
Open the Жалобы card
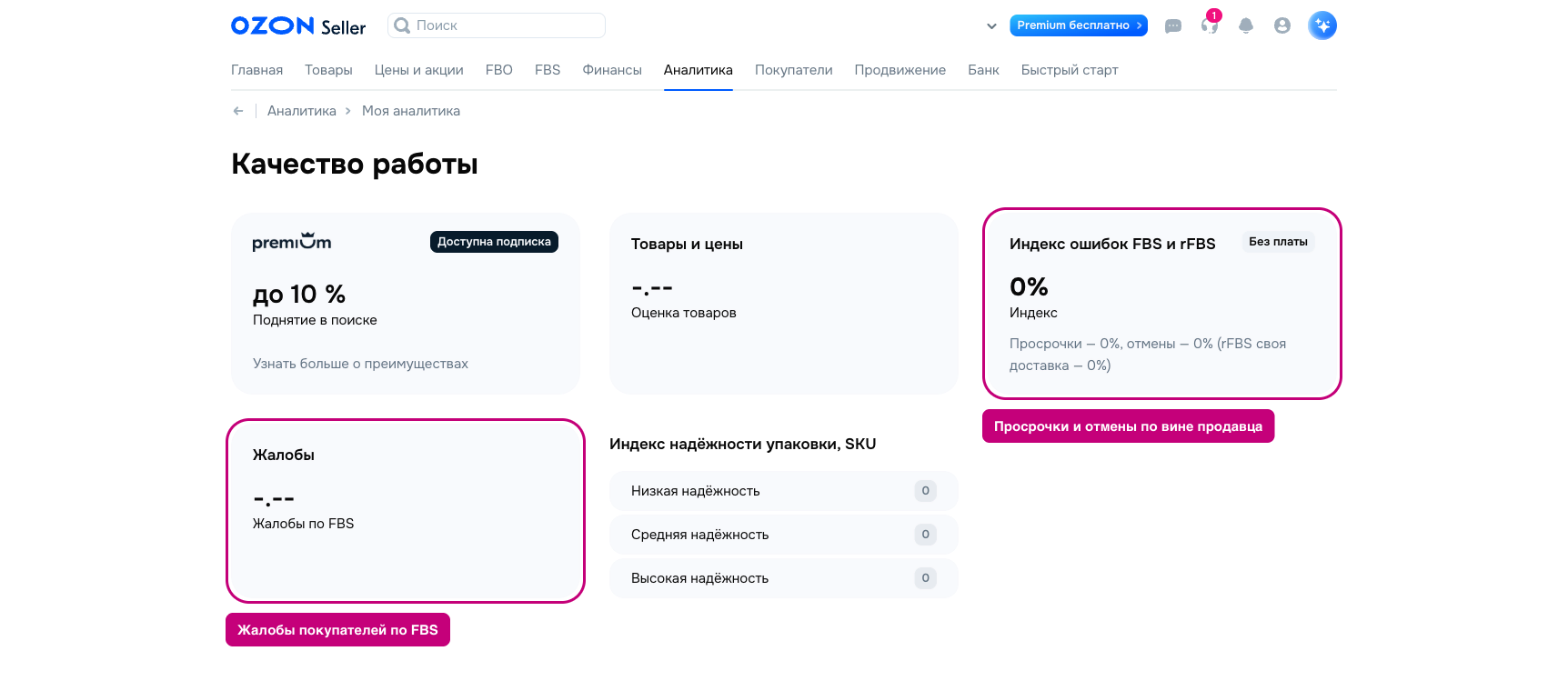click(406, 511)
